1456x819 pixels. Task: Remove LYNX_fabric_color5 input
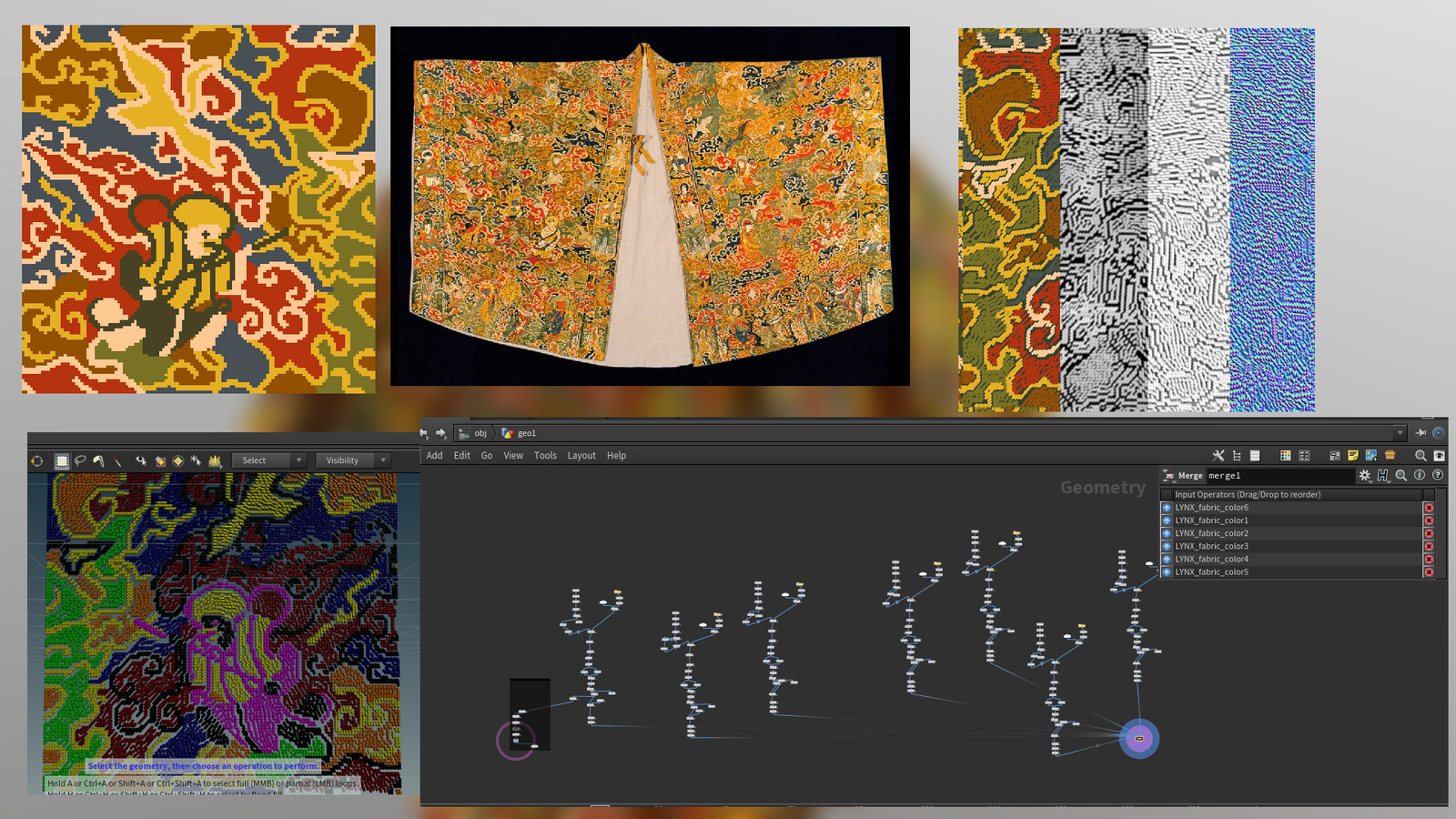coord(1429,571)
